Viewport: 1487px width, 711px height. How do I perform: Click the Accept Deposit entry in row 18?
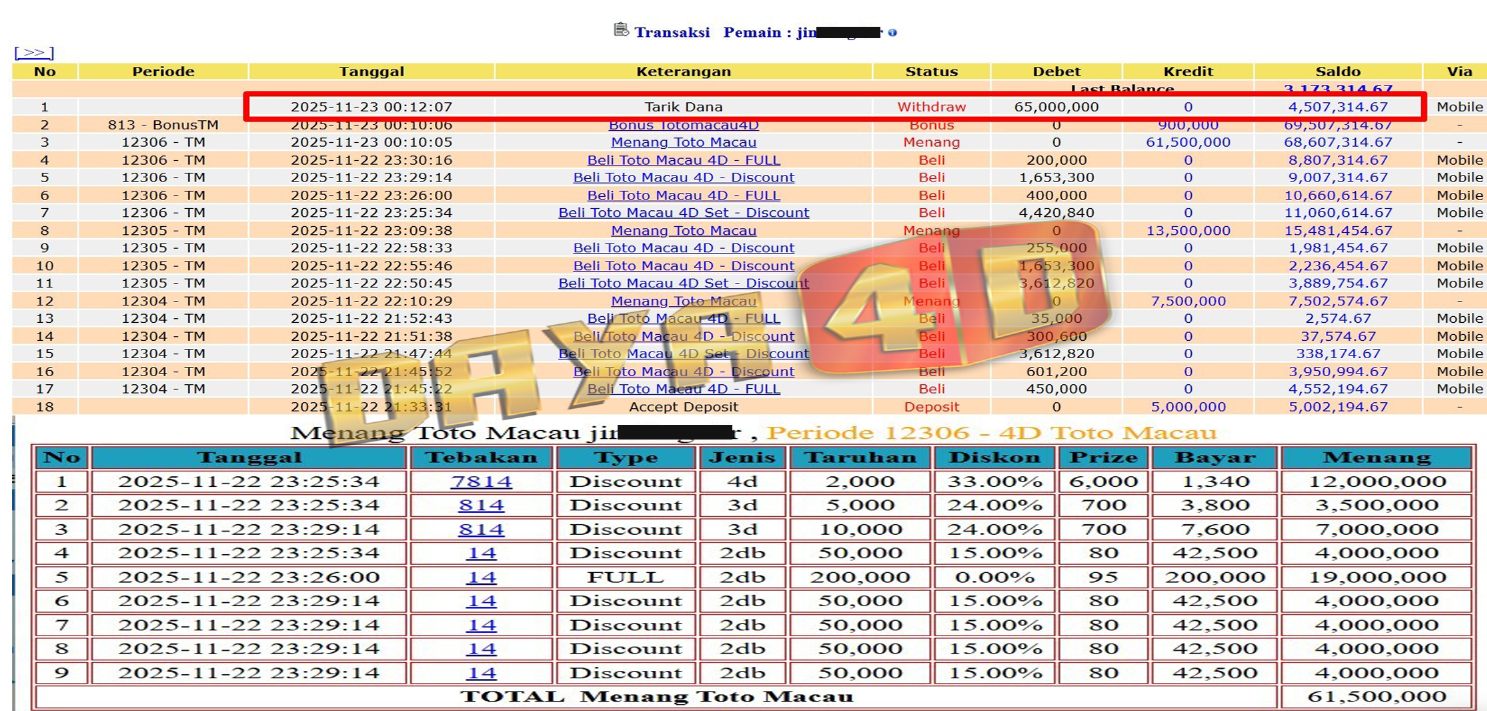point(683,407)
